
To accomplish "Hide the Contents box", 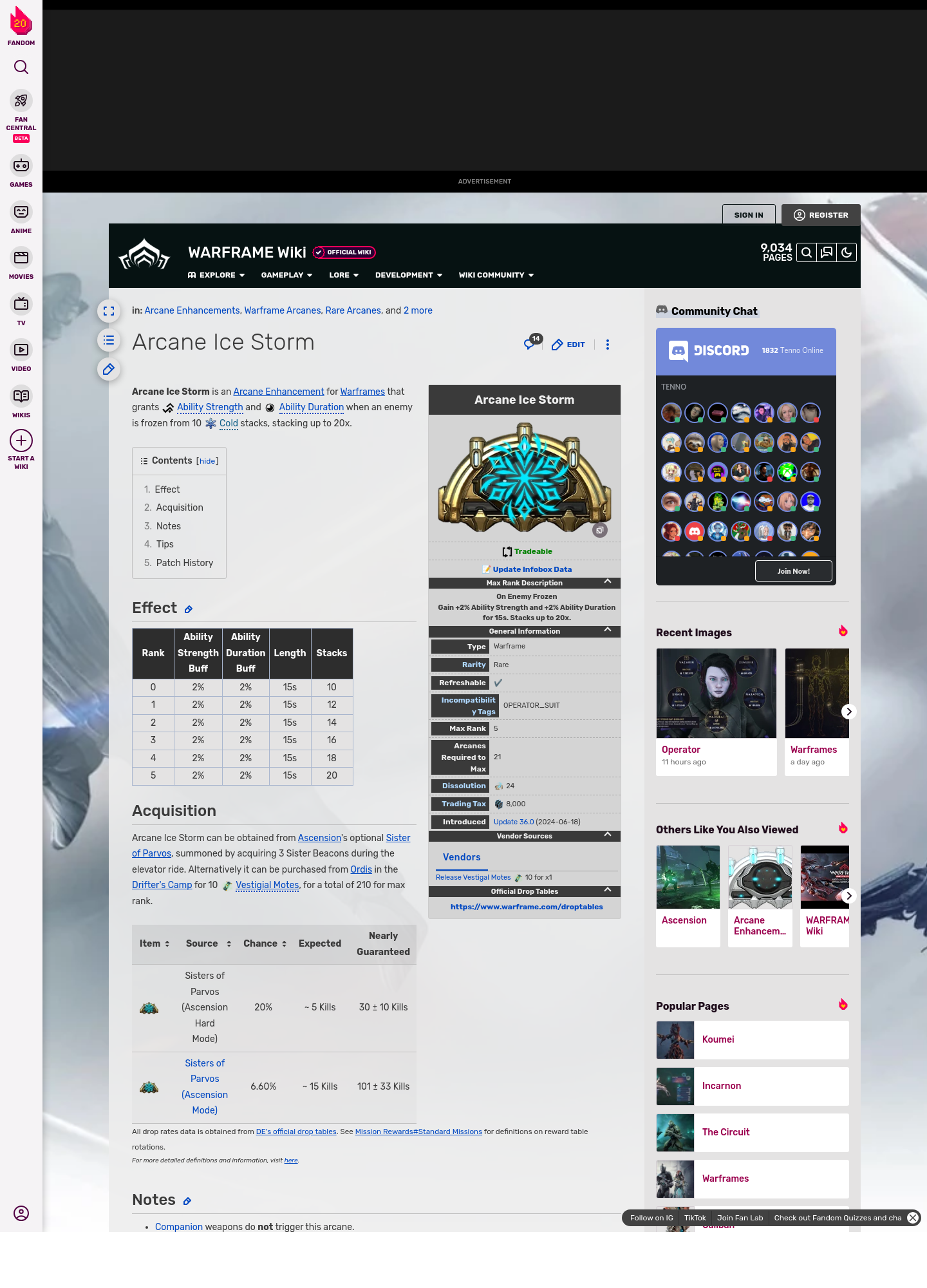I will click(x=207, y=461).
